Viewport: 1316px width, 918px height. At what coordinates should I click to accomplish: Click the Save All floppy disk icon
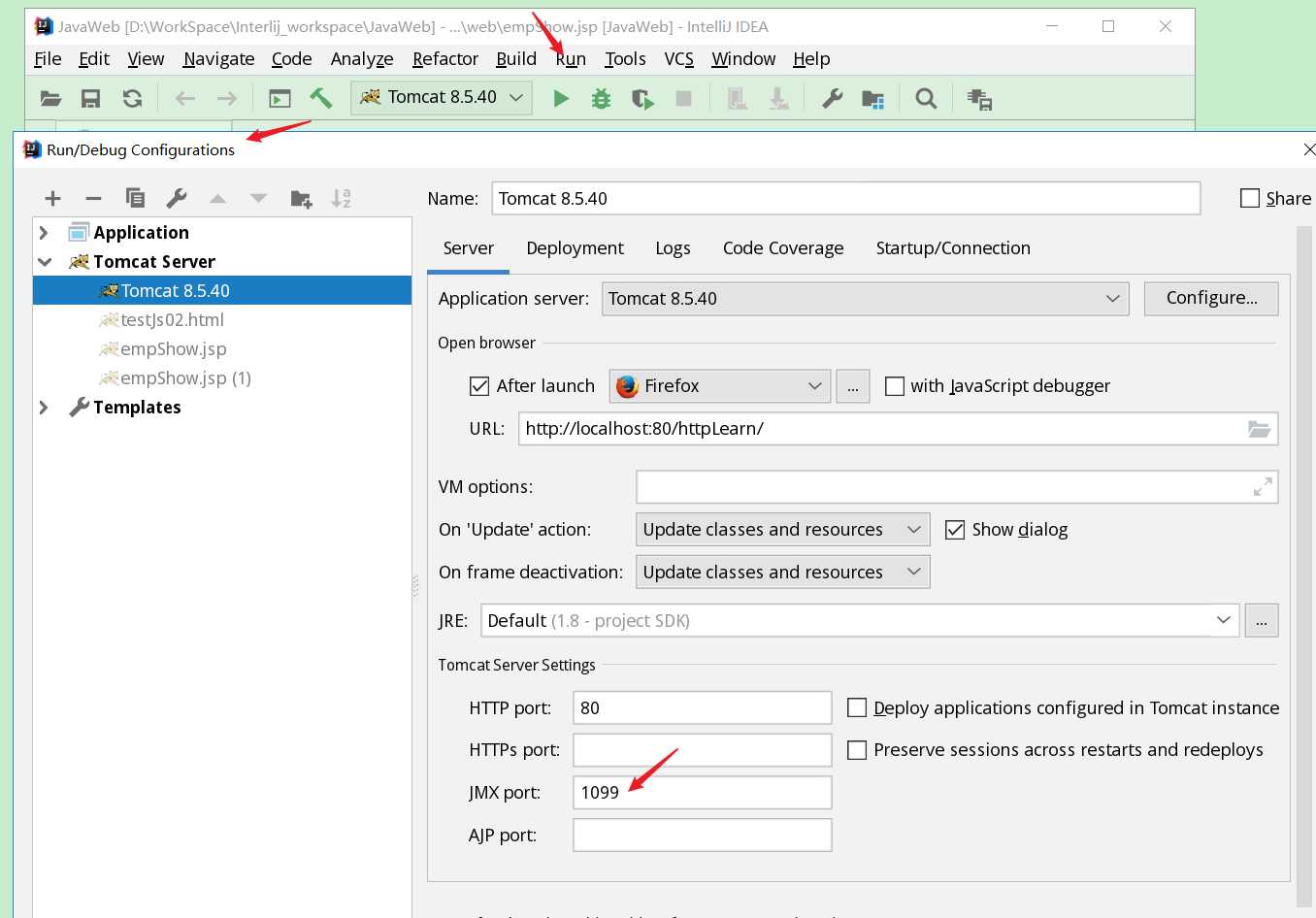tap(91, 98)
